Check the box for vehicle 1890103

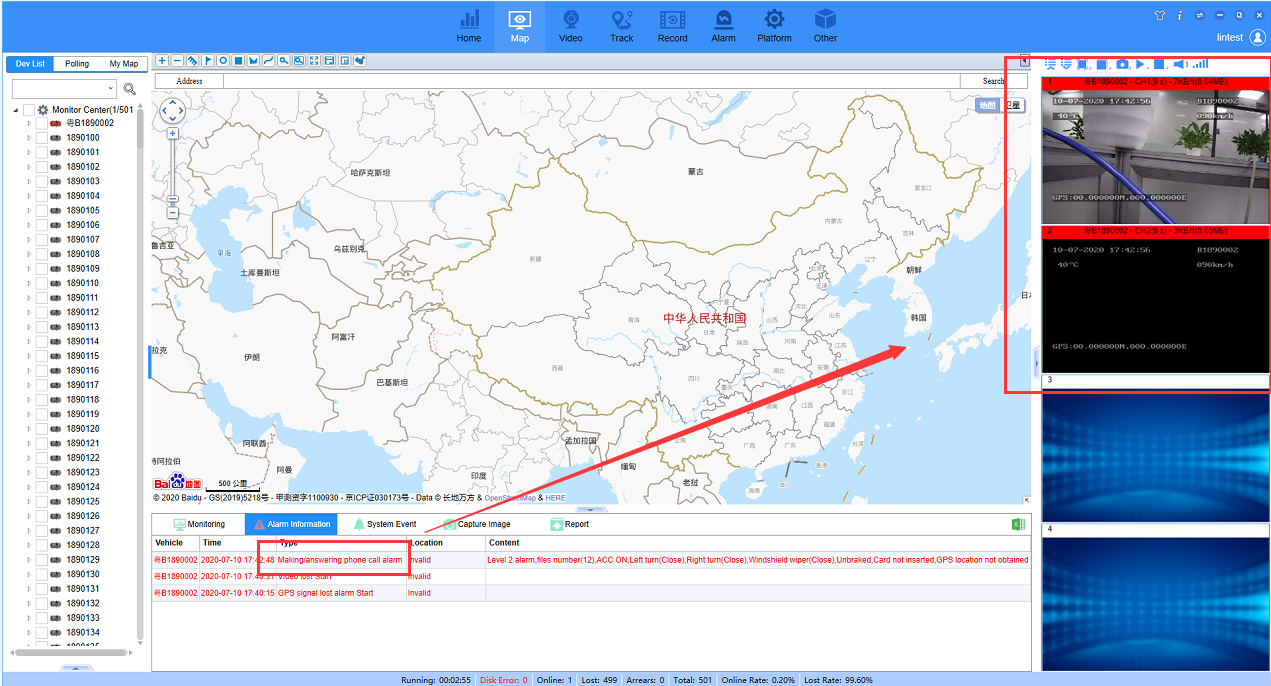pyautogui.click(x=41, y=181)
